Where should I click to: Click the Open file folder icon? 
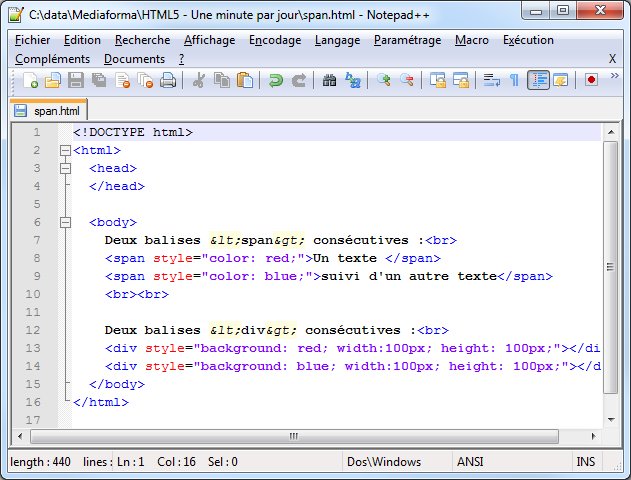tap(53, 81)
